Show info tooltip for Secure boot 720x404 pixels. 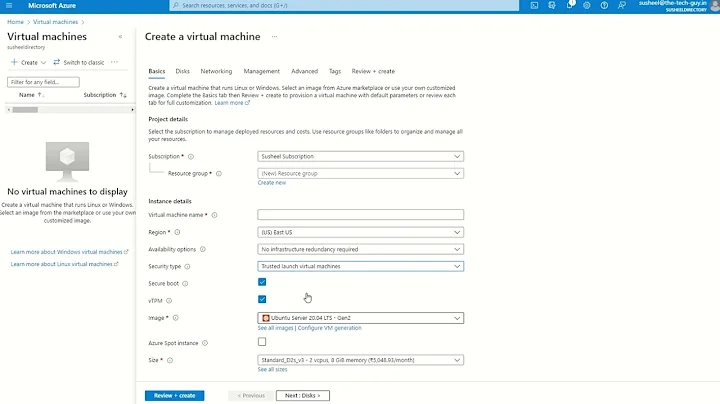pos(185,284)
